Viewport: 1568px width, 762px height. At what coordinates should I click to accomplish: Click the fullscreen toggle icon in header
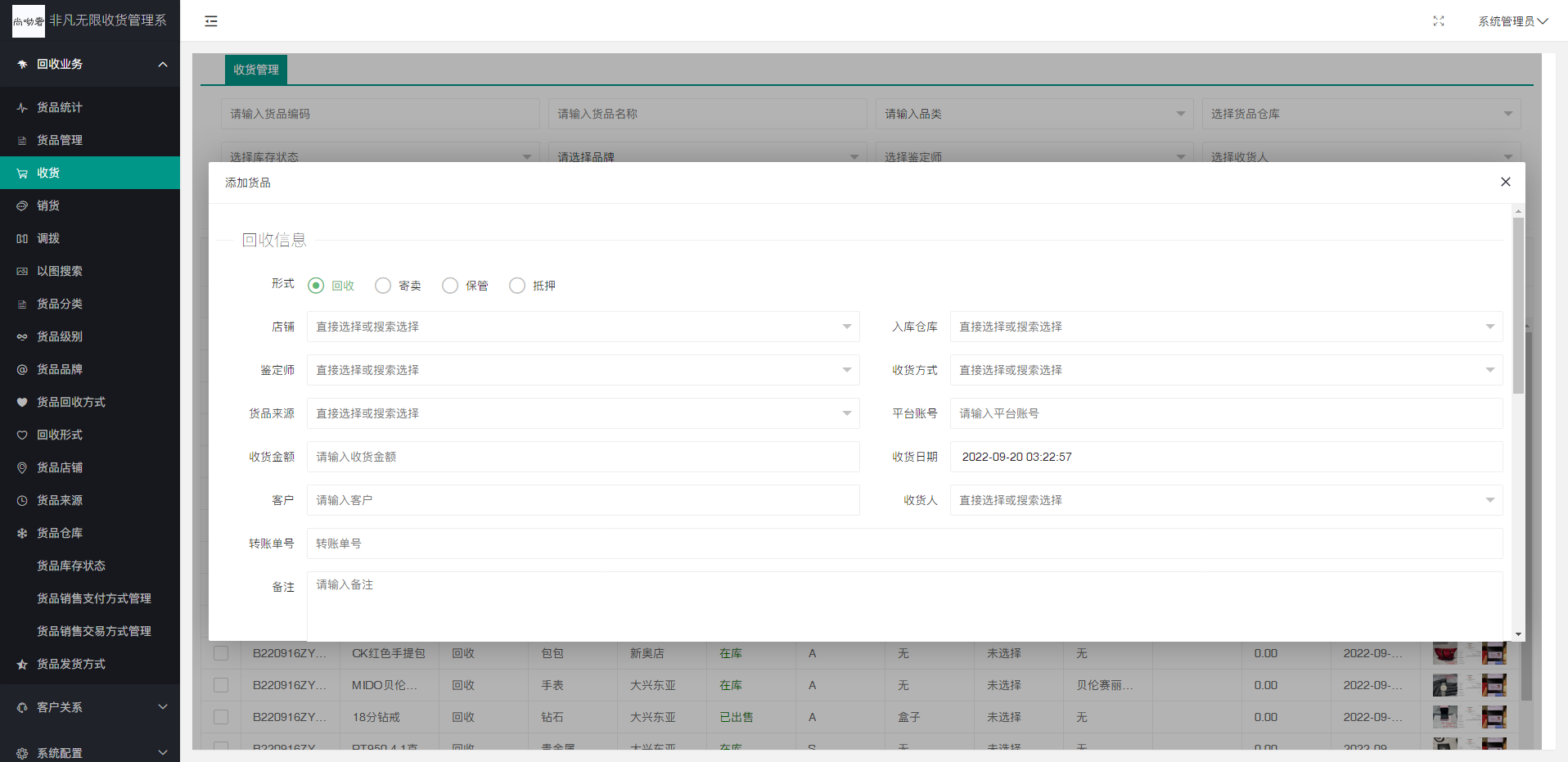click(x=1438, y=21)
